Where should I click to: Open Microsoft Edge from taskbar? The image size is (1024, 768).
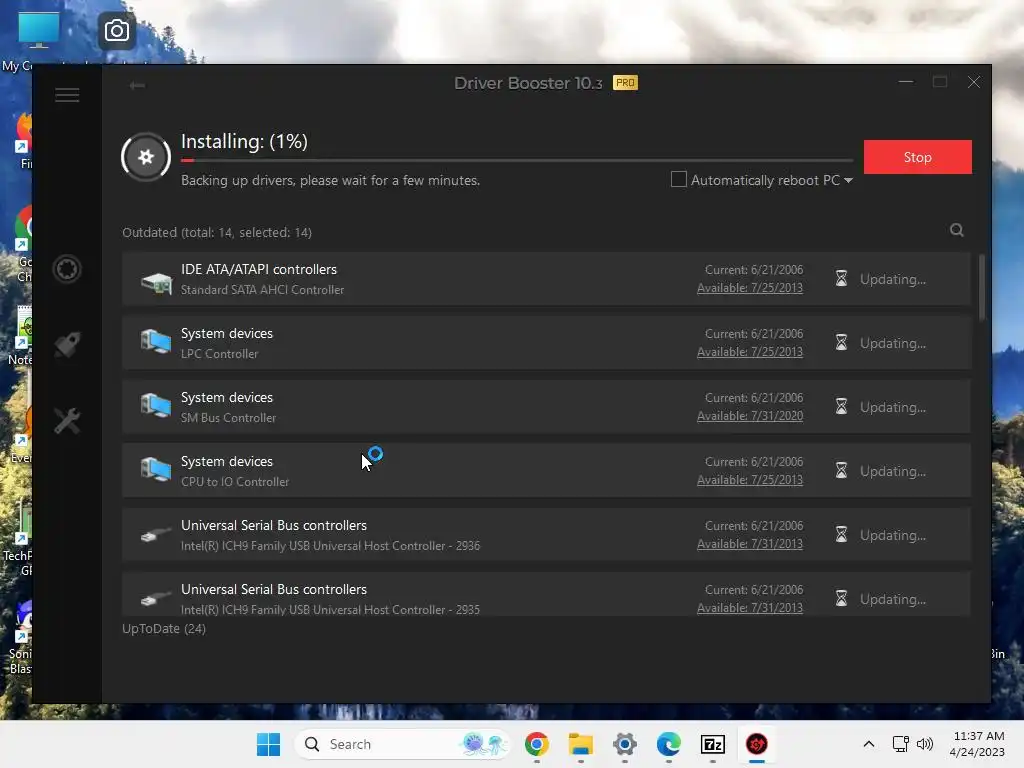click(669, 744)
